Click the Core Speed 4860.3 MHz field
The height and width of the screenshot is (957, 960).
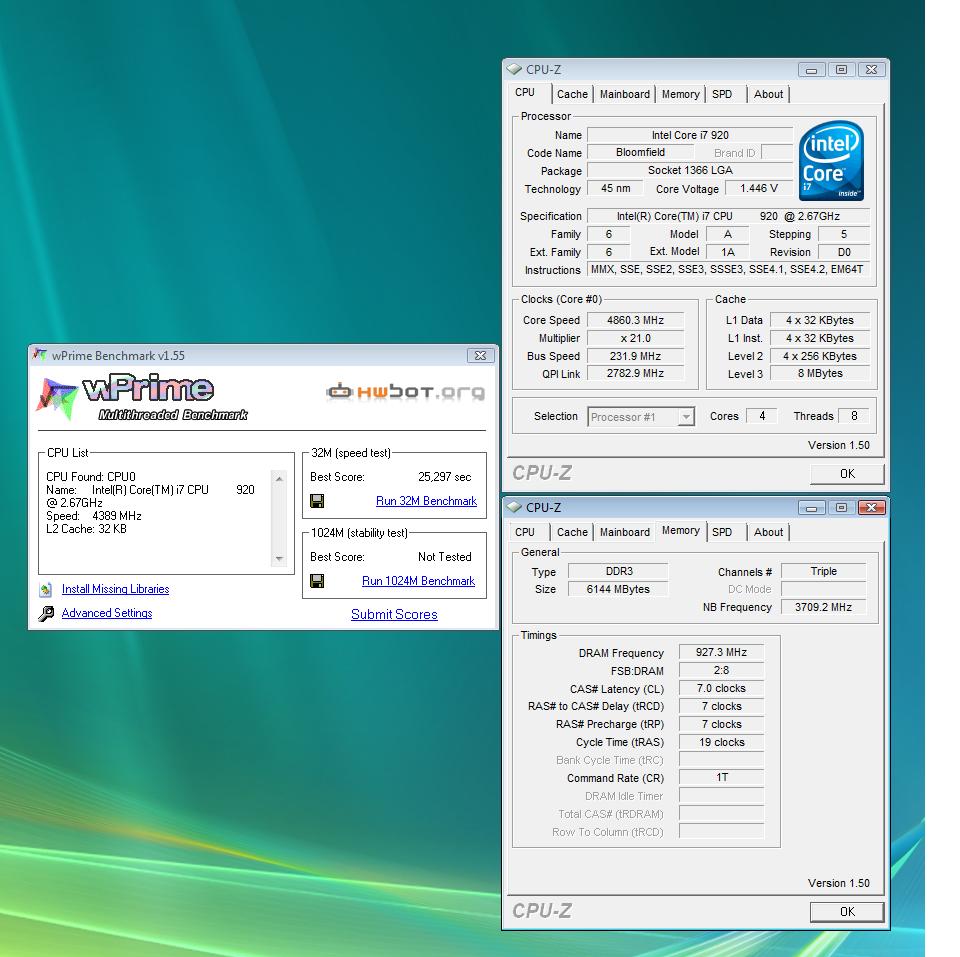(635, 320)
